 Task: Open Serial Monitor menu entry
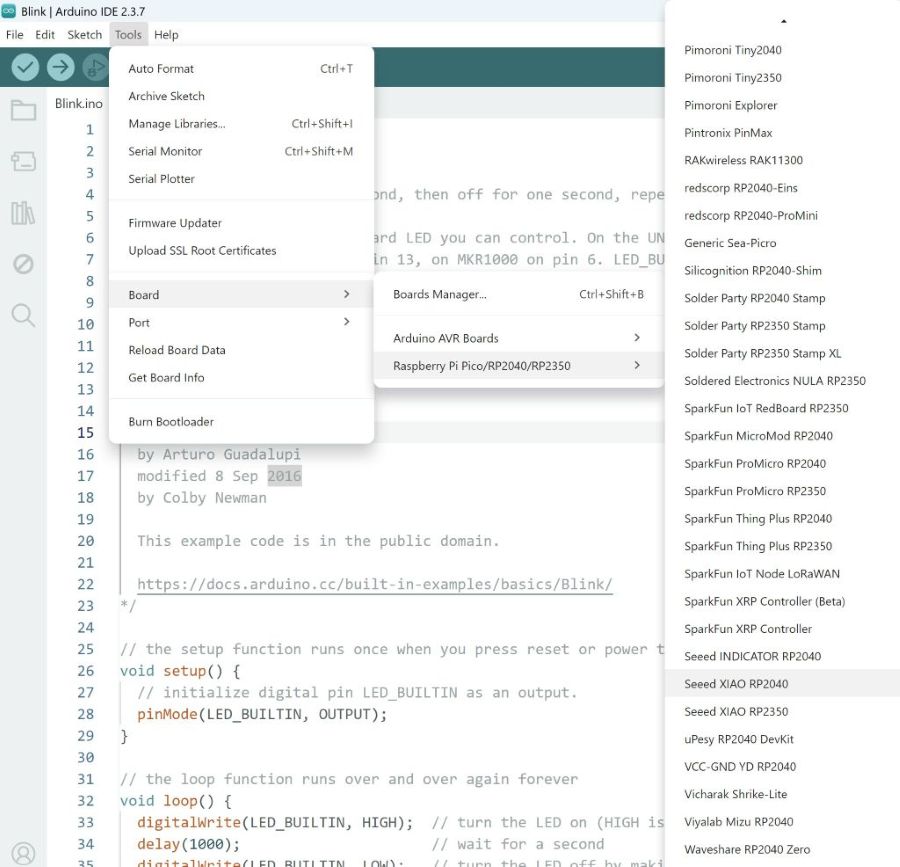coord(241,151)
